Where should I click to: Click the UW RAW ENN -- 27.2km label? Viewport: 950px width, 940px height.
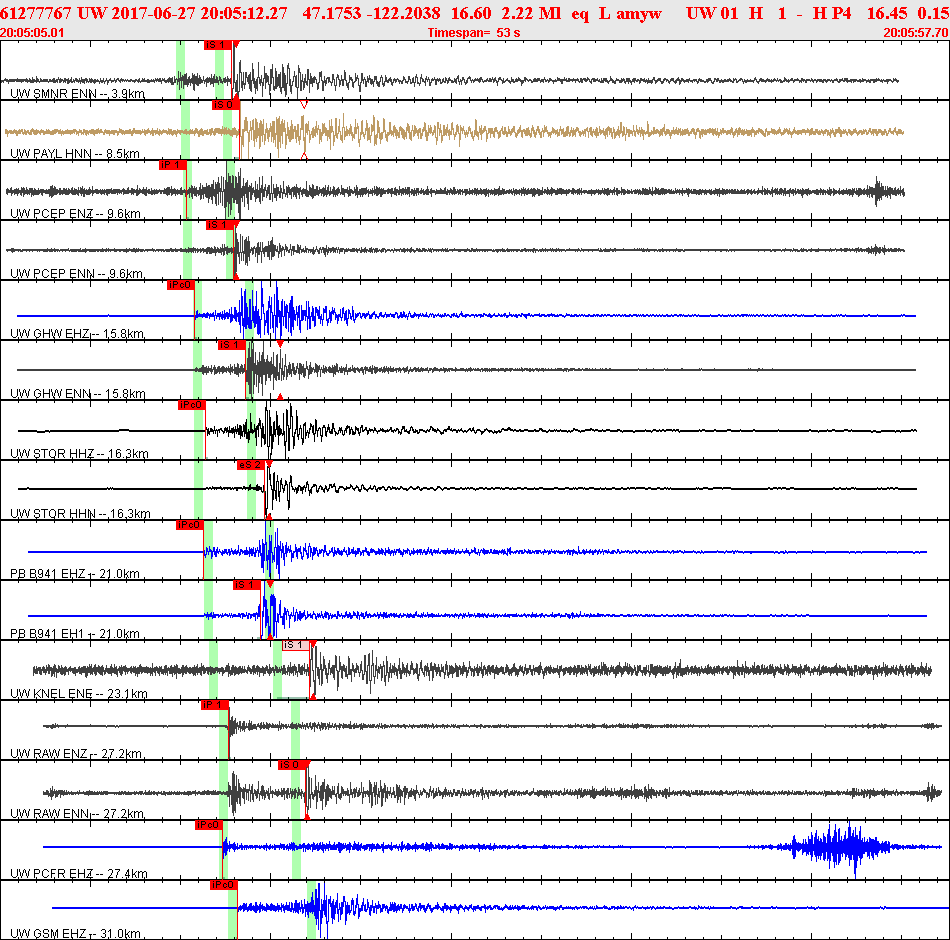[x=77, y=813]
